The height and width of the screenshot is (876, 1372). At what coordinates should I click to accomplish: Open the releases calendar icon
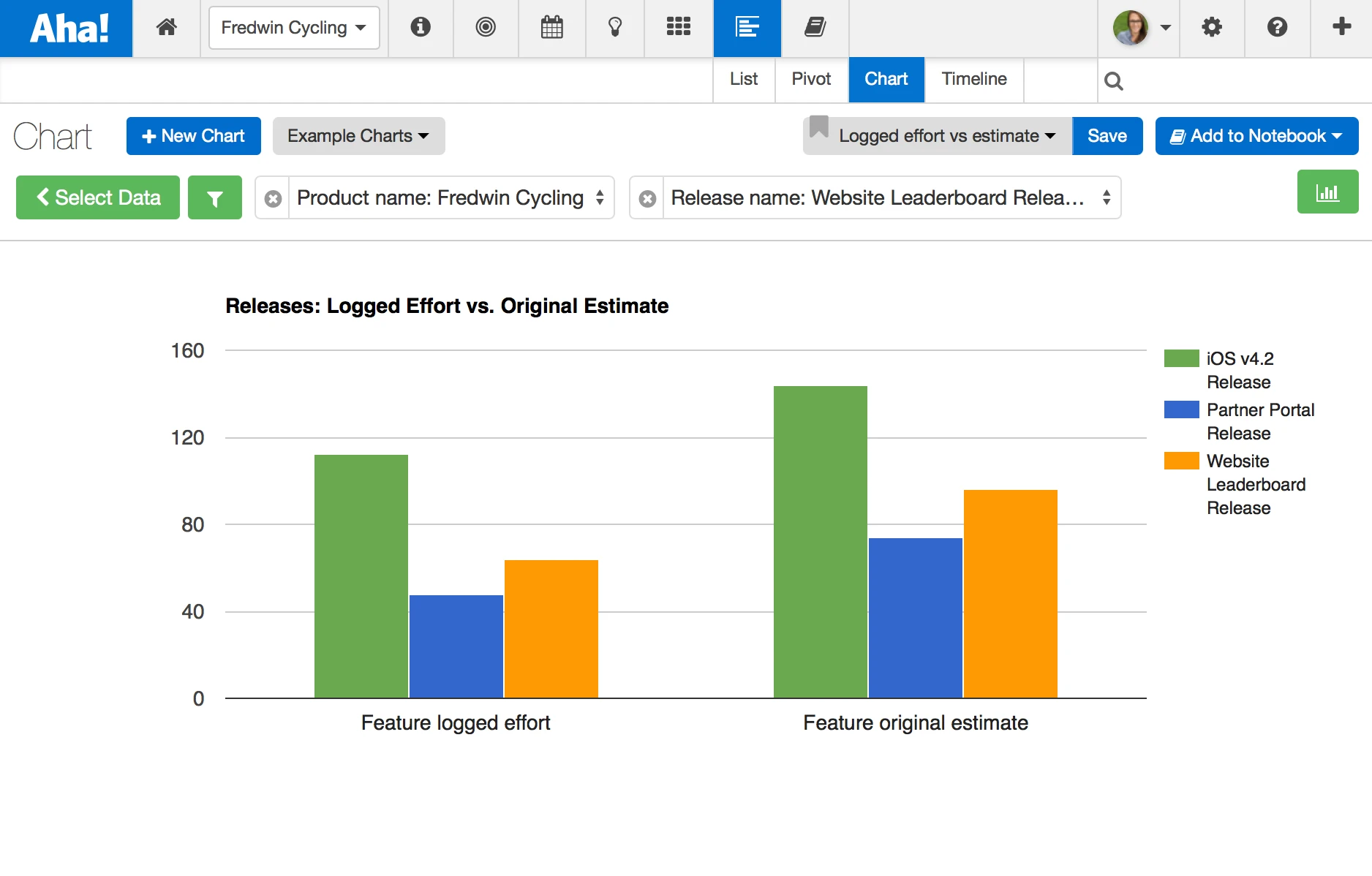pos(552,28)
